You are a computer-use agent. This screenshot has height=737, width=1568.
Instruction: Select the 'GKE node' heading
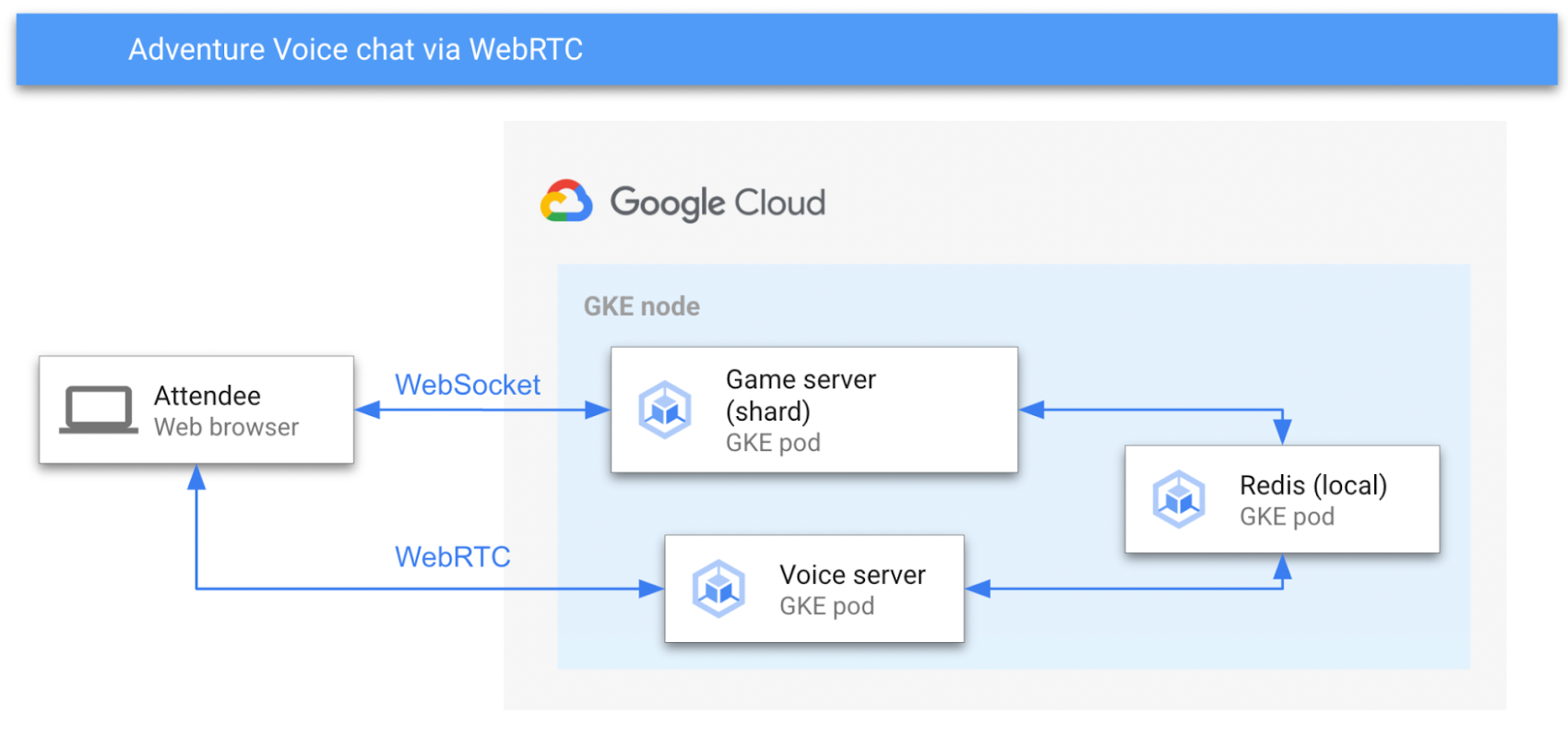point(642,306)
